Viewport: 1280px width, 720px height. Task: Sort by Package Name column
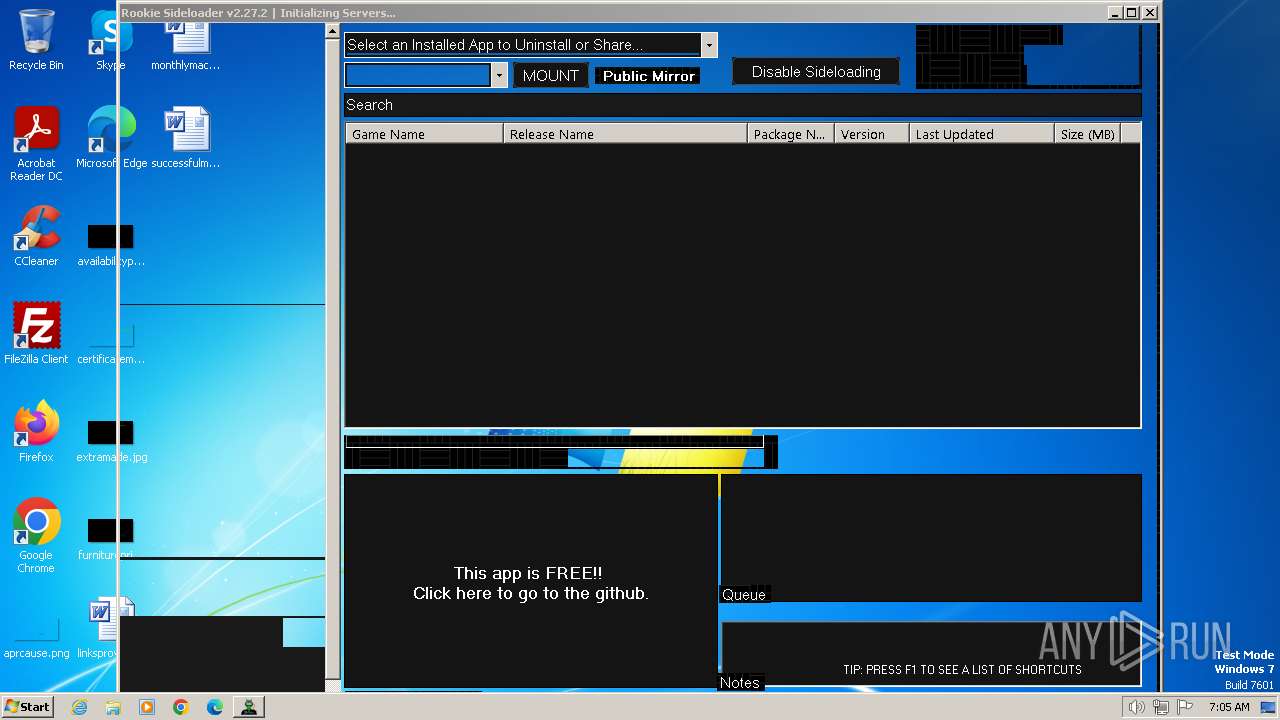click(791, 134)
